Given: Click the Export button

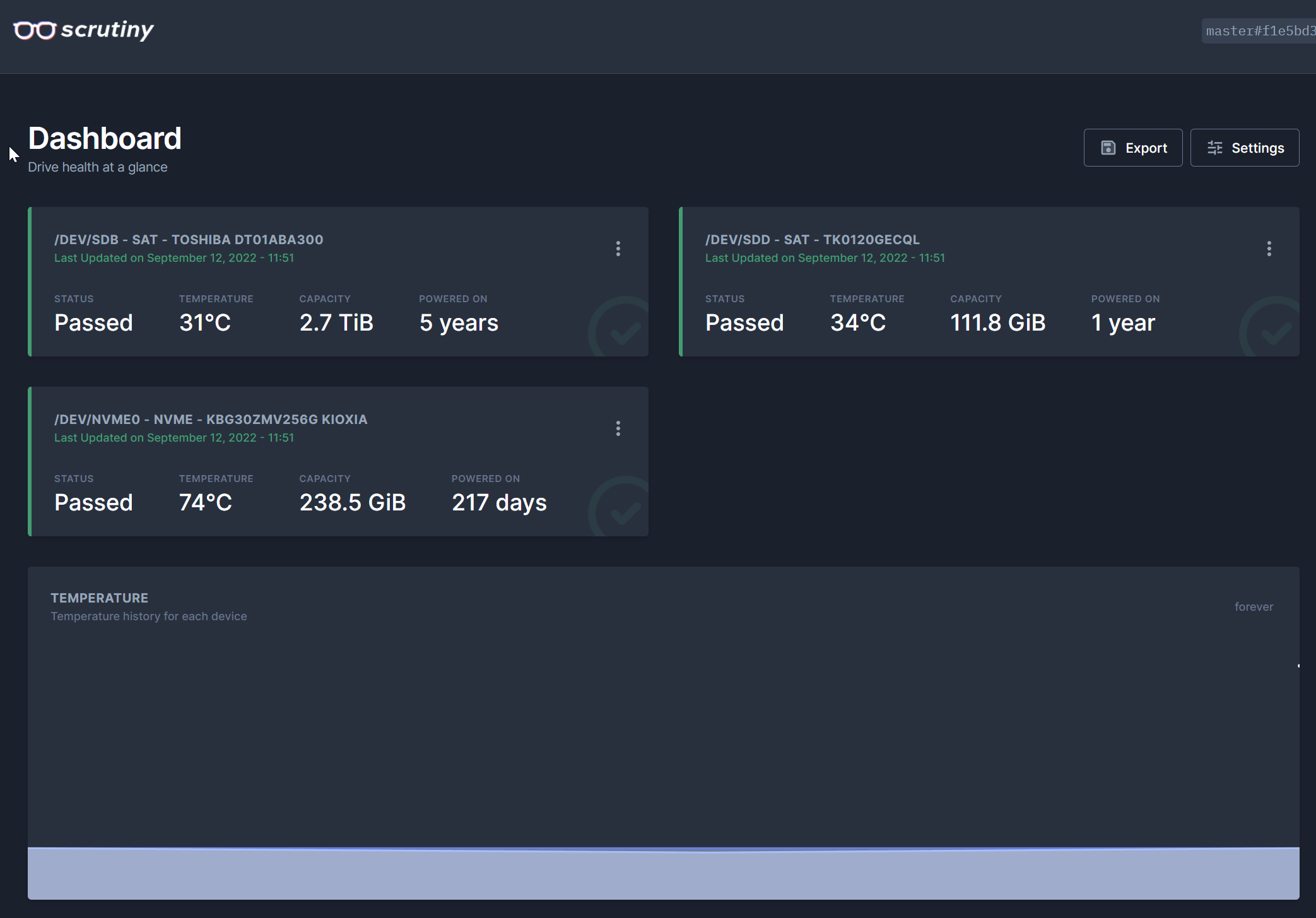Looking at the screenshot, I should click(x=1133, y=148).
